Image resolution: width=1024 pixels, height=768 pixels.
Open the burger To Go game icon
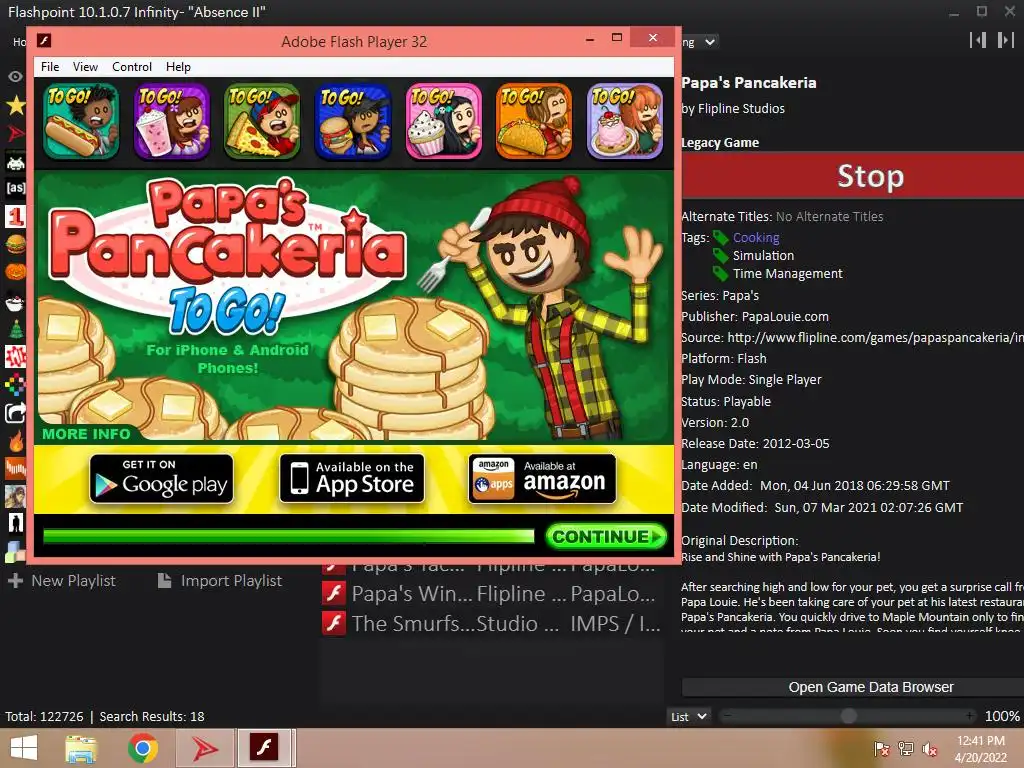point(353,121)
